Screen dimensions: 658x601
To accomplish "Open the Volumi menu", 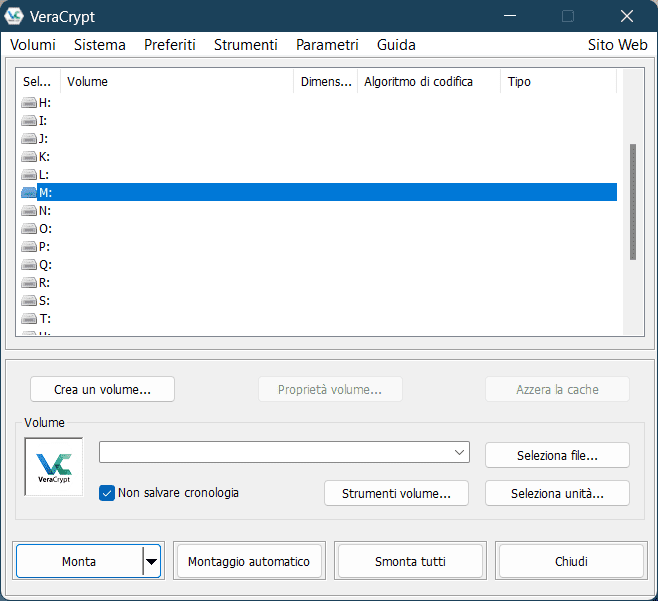I will [x=33, y=45].
